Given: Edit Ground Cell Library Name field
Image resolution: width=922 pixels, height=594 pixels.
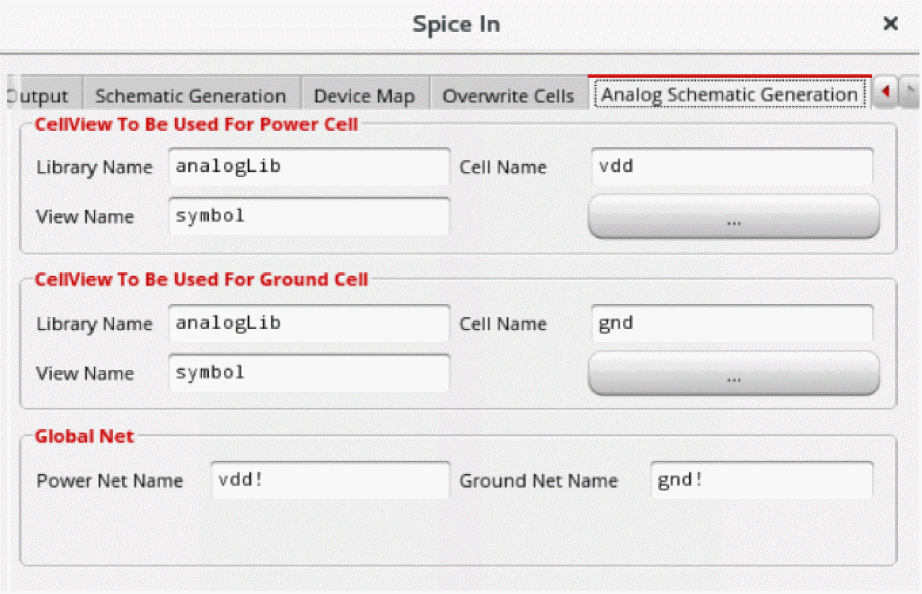Looking at the screenshot, I should [308, 324].
